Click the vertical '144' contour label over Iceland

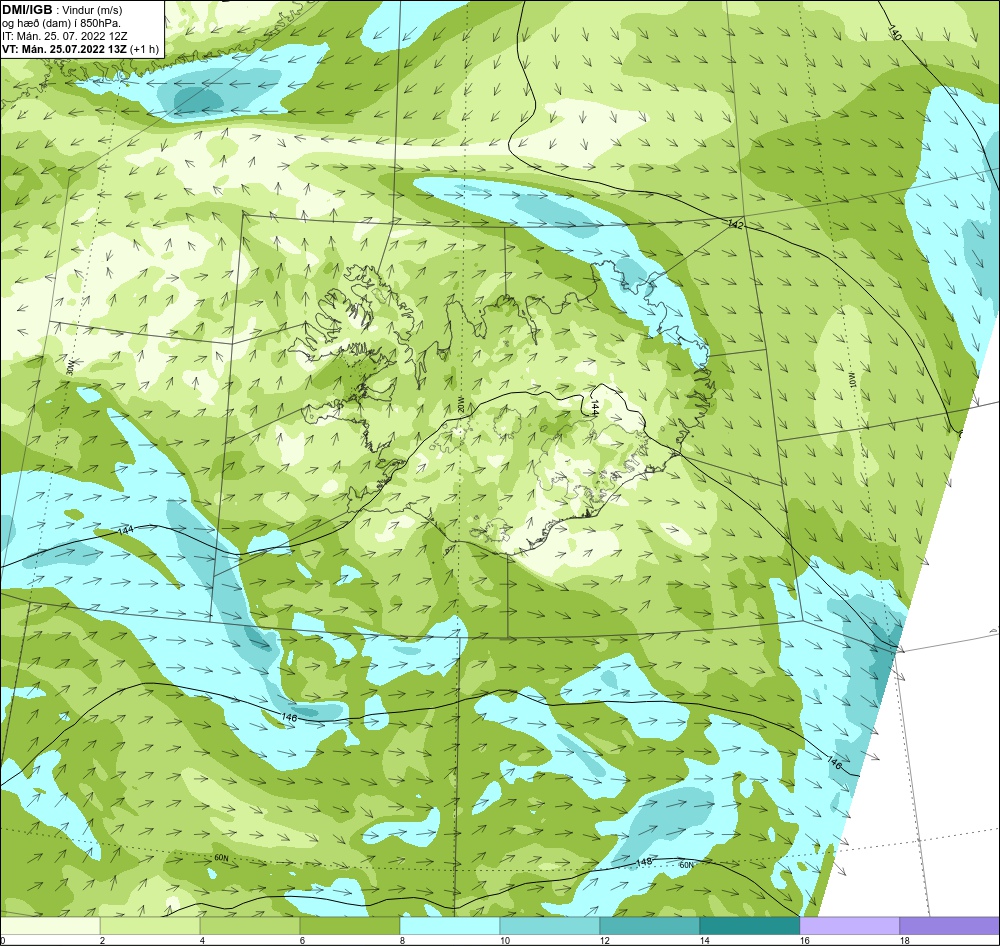click(594, 408)
